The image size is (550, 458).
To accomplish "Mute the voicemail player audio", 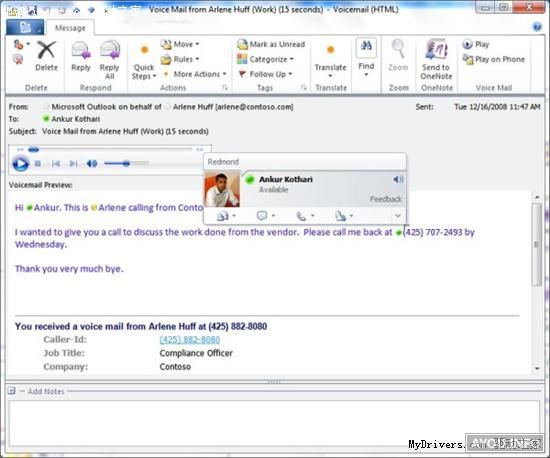I will [92, 163].
